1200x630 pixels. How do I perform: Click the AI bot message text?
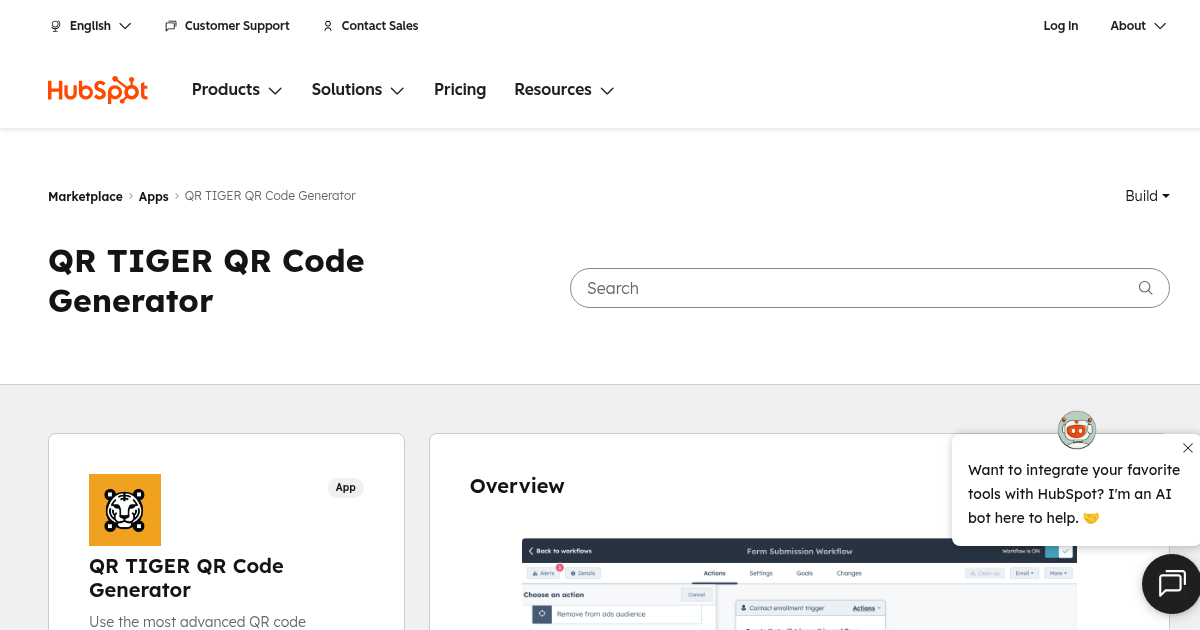(1074, 494)
